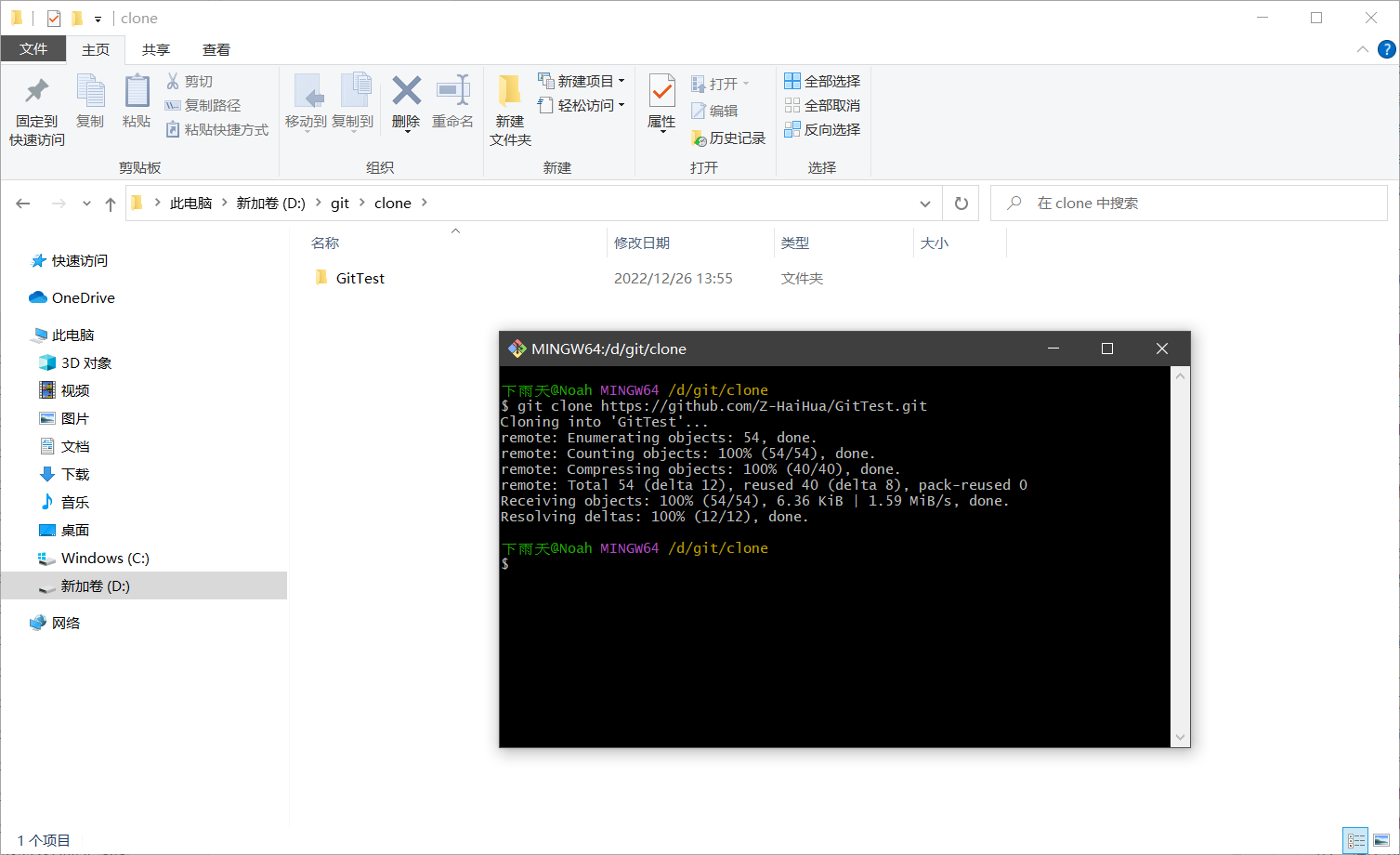Open Videos (视频) in the sidebar
The height and width of the screenshot is (855, 1400).
pyautogui.click(x=75, y=391)
